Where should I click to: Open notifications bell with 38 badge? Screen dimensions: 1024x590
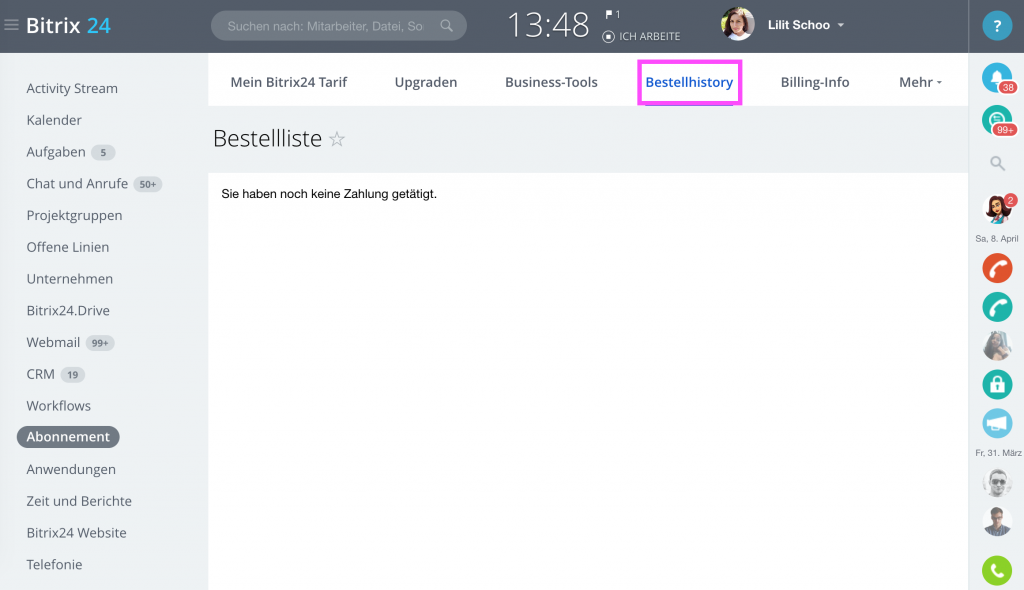pyautogui.click(x=997, y=78)
